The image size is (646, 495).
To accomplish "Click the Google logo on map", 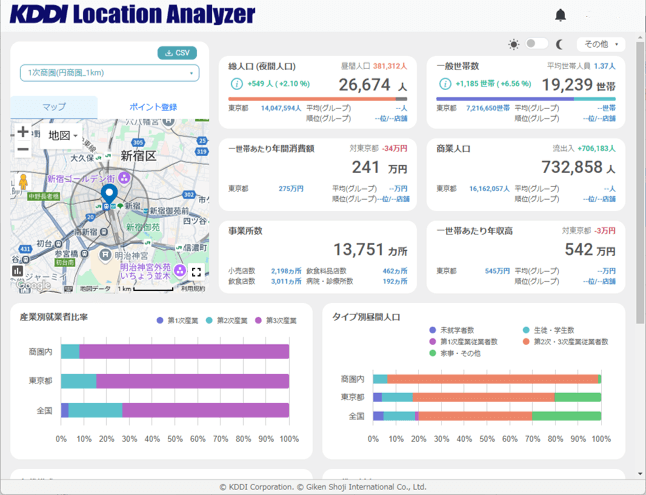I will point(34,285).
